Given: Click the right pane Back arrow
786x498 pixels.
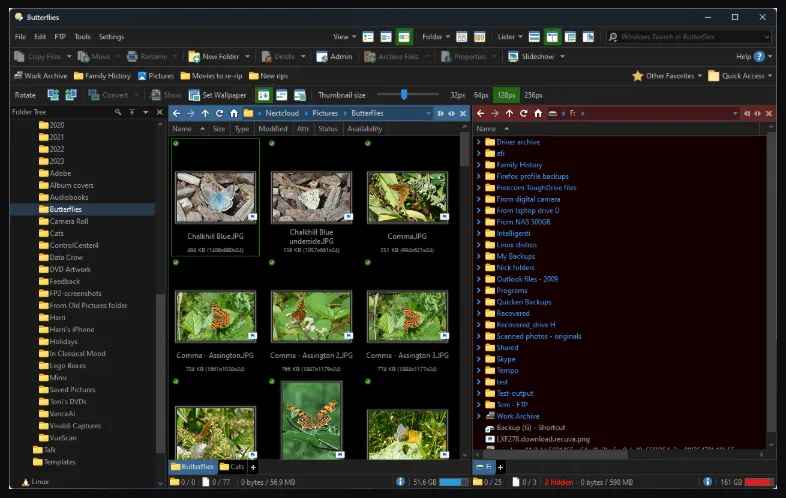Looking at the screenshot, I should click(480, 113).
